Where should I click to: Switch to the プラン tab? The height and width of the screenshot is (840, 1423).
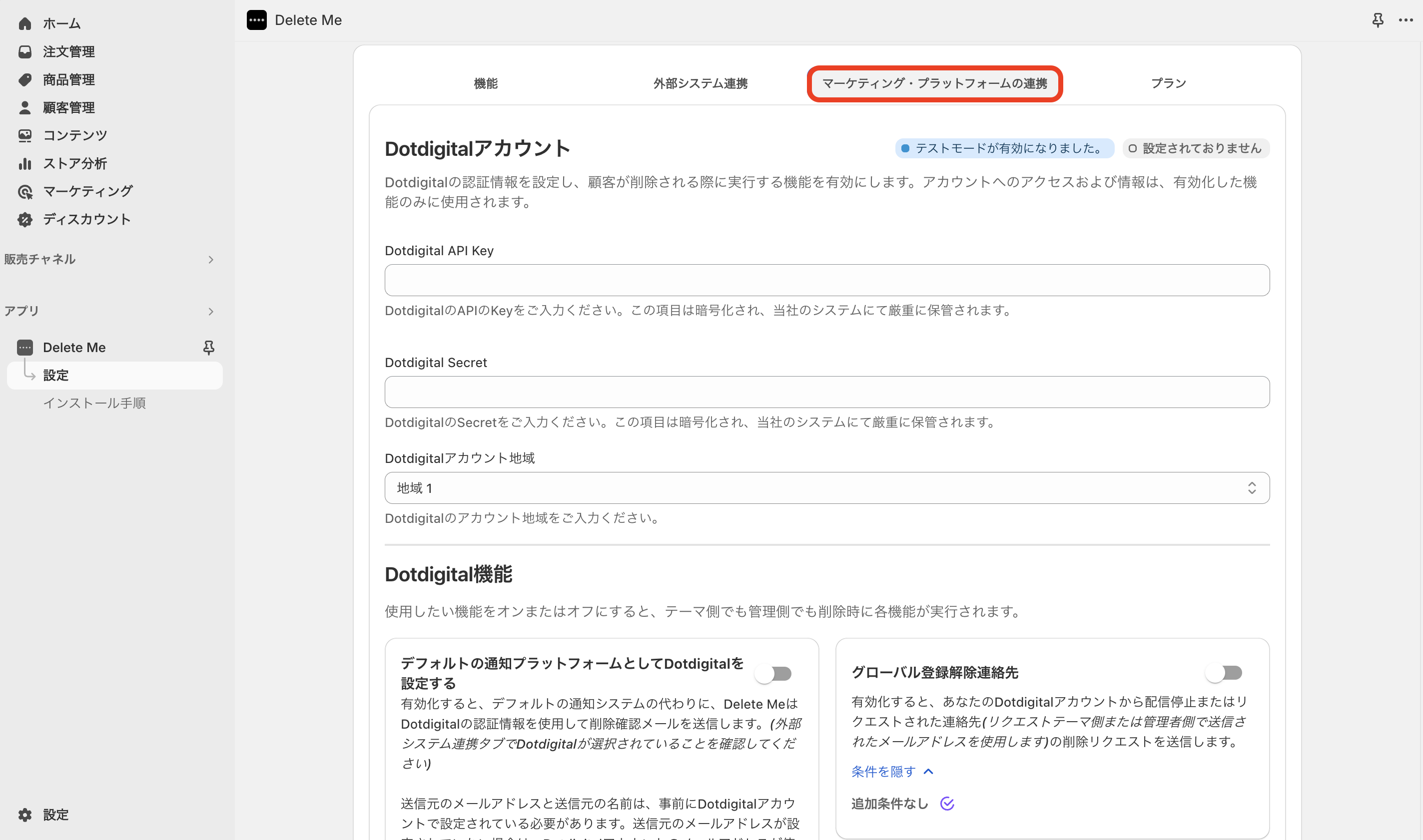coord(1169,84)
